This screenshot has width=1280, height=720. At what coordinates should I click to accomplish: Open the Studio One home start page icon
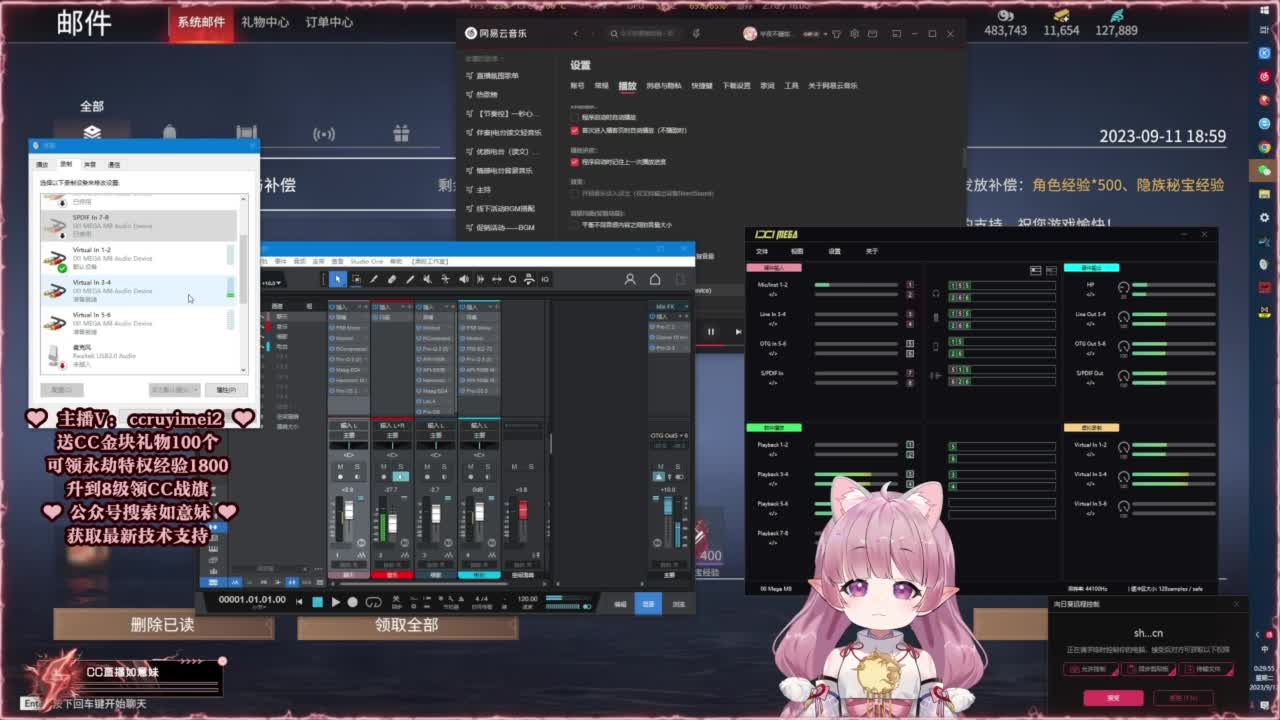655,279
